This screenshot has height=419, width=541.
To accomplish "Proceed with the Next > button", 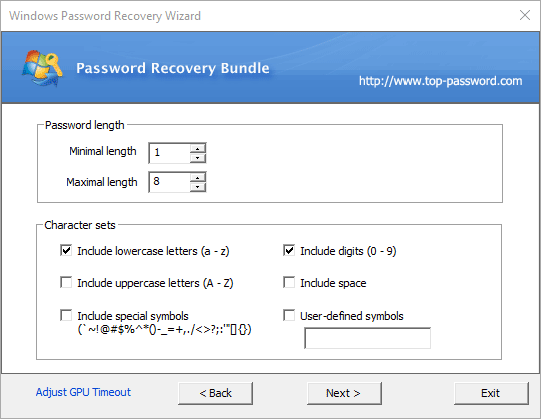I will pos(344,393).
